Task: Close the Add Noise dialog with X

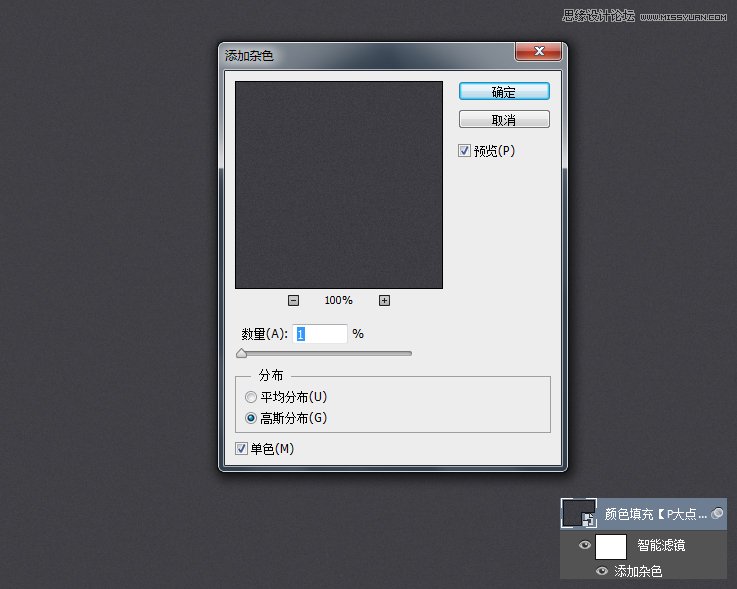Action: [x=540, y=51]
